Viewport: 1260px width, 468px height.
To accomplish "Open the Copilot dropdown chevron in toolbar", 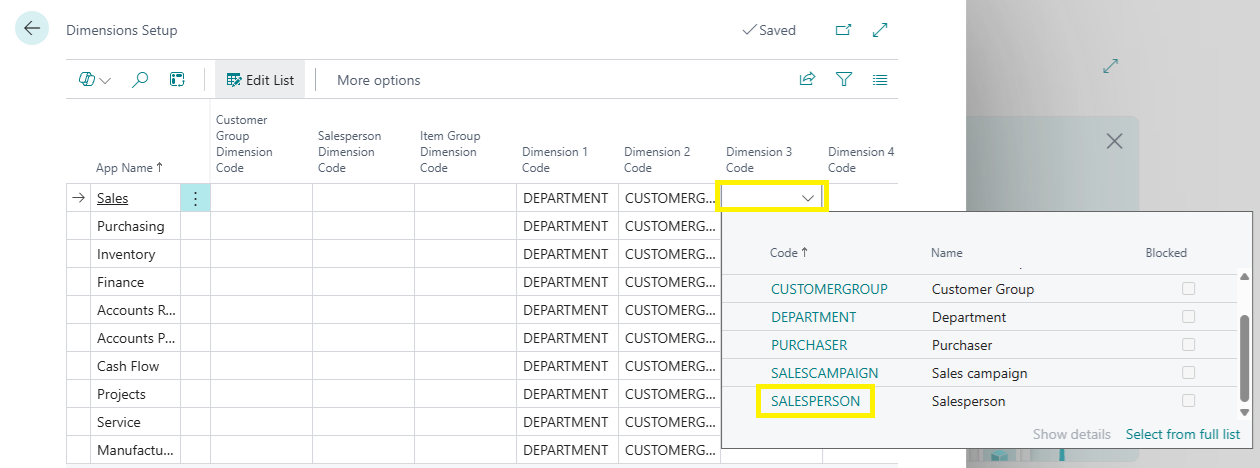I will pyautogui.click(x=105, y=80).
